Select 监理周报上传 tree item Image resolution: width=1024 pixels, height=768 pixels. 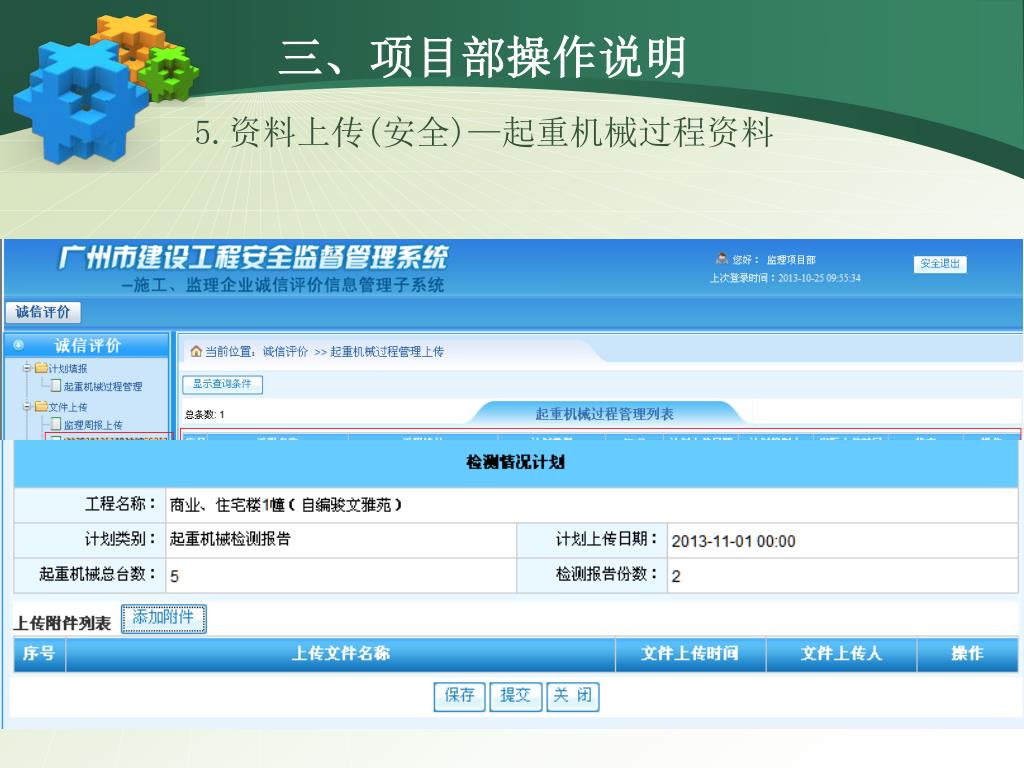[x=93, y=425]
